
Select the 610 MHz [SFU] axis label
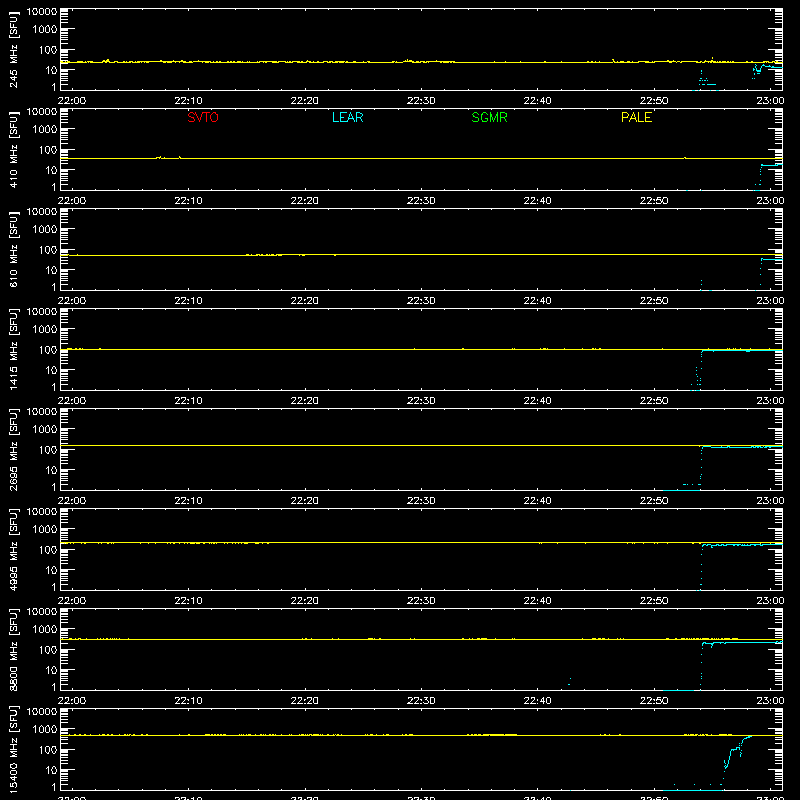click(x=14, y=250)
